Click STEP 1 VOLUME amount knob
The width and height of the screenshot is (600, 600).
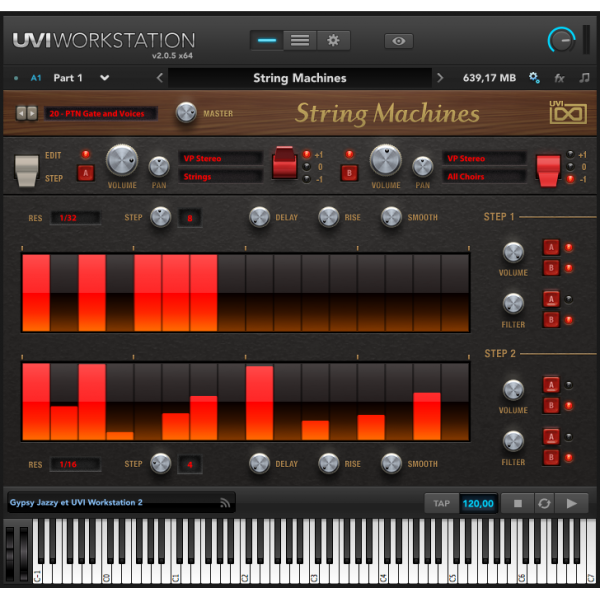(513, 253)
